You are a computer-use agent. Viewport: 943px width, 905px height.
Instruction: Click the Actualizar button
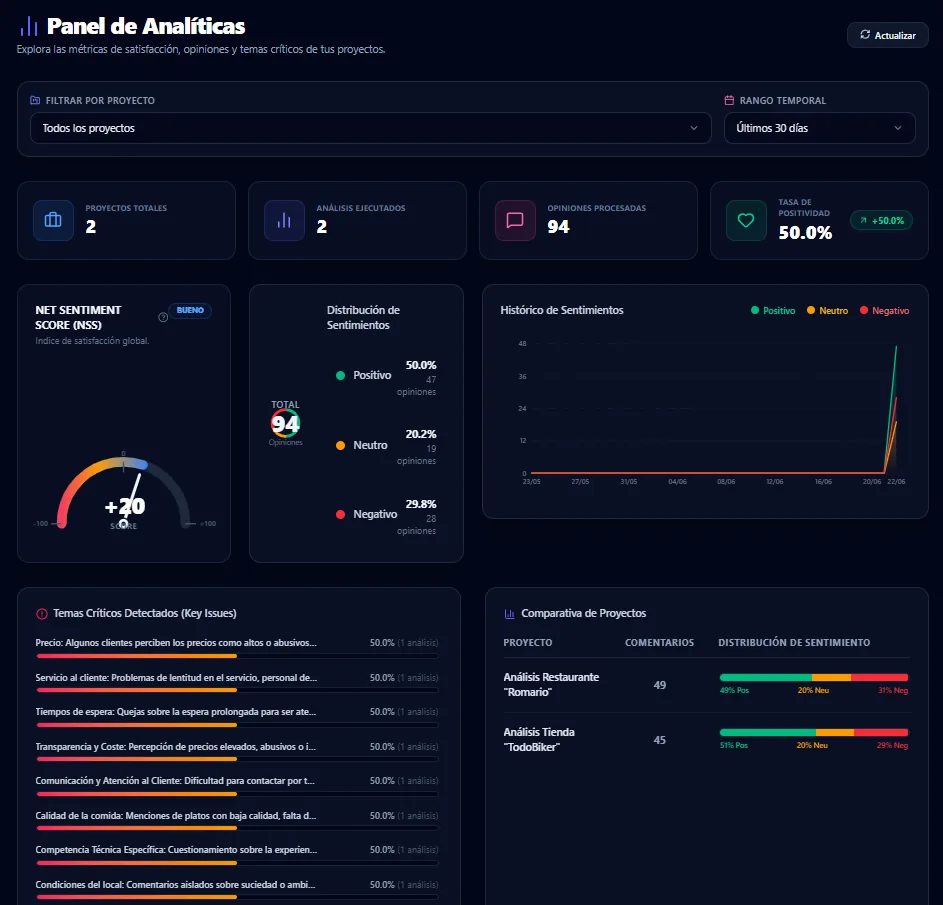887,35
